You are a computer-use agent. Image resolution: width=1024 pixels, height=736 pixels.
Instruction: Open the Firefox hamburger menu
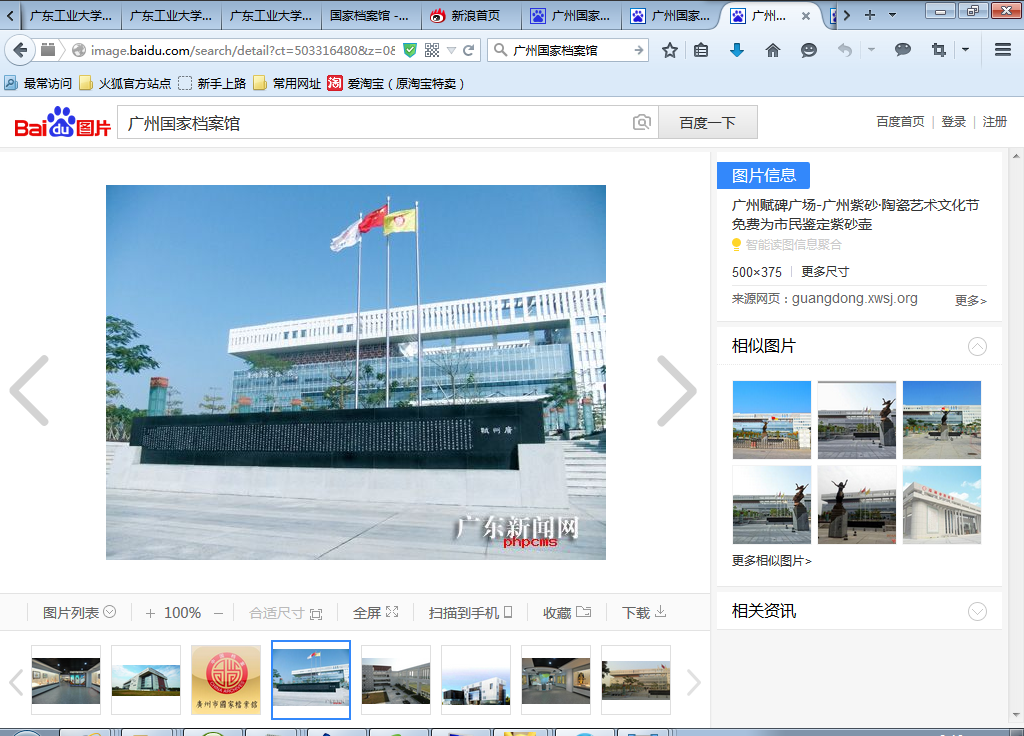coord(1002,50)
